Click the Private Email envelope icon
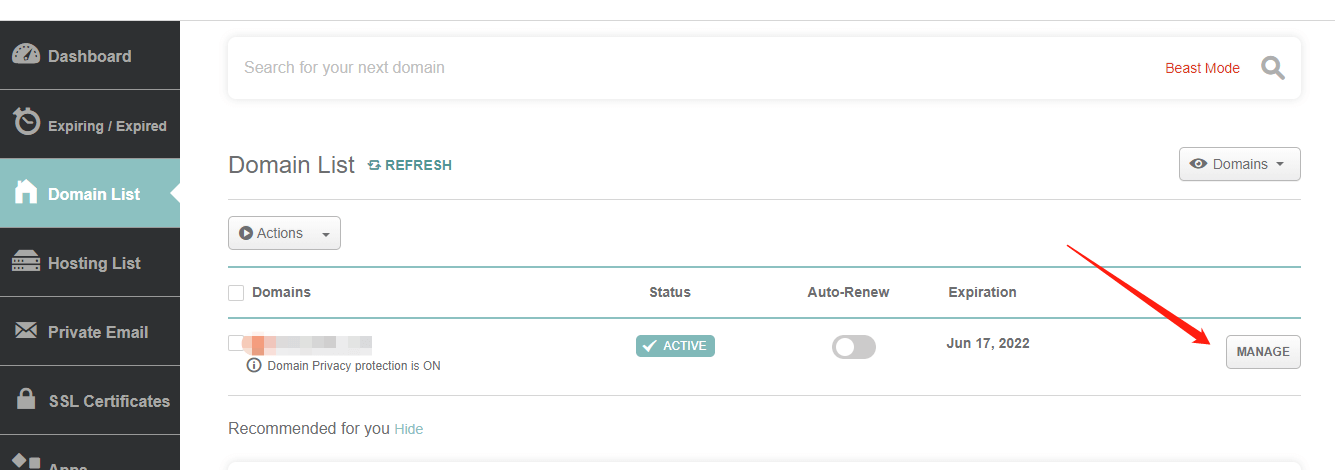Screen dimensions: 1335x470 26,331
